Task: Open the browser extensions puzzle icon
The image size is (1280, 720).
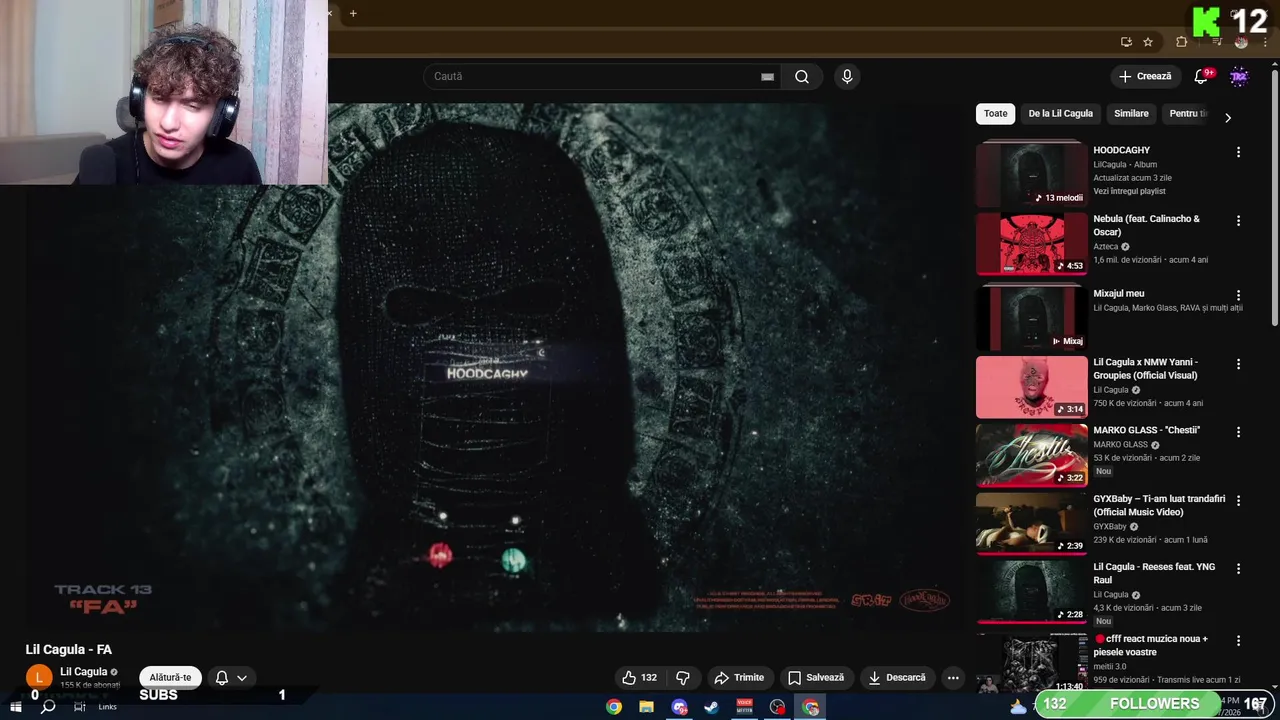Action: pos(1182,42)
